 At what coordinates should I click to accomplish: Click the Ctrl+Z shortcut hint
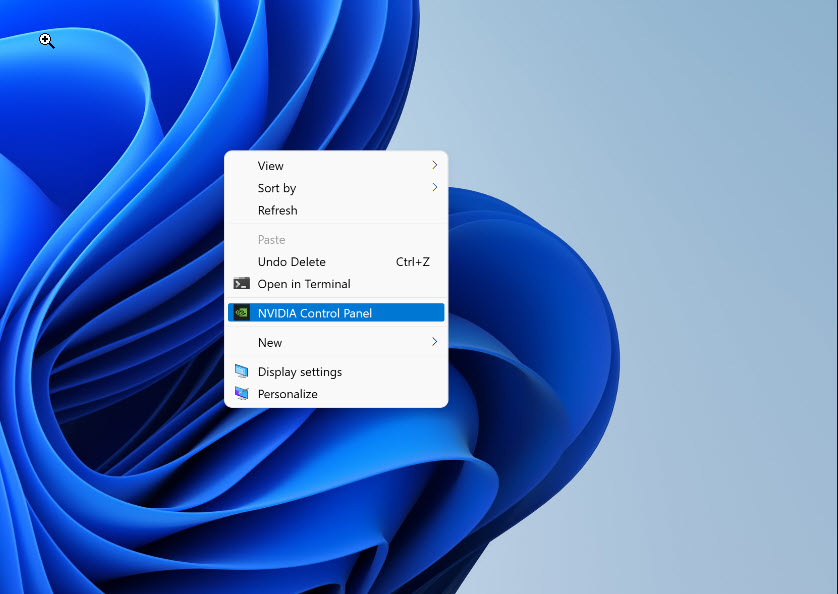coord(412,262)
